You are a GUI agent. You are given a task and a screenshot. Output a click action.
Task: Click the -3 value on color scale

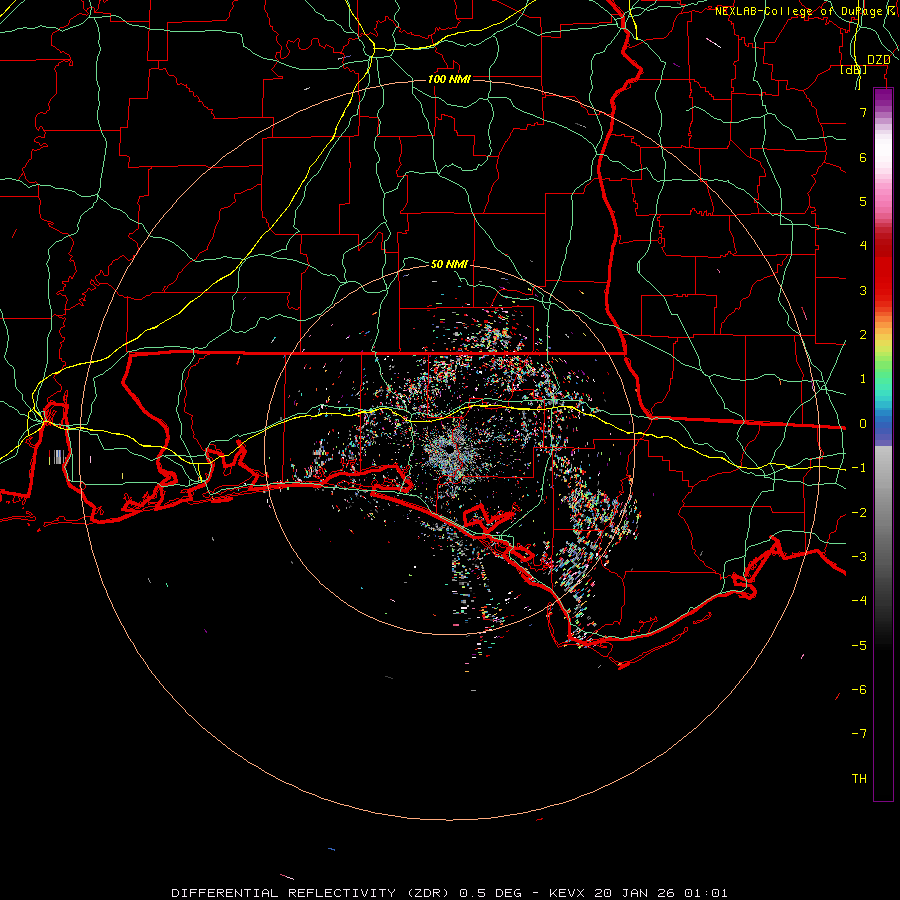pos(859,557)
